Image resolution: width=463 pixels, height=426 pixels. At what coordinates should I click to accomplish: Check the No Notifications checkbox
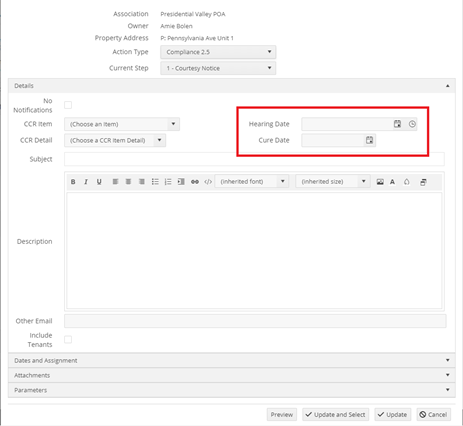68,105
